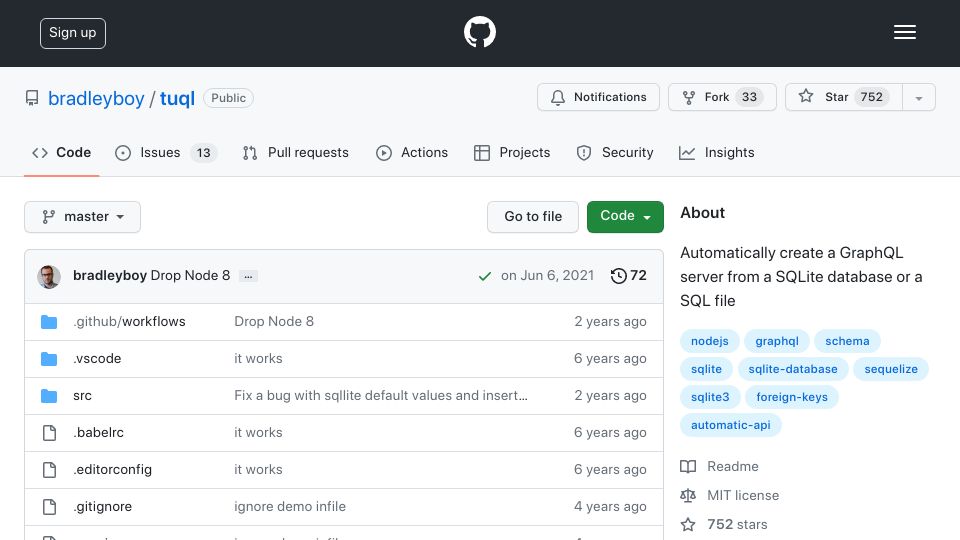Click the Public visibility badge
Screen dimensions: 960x540
click(x=228, y=98)
